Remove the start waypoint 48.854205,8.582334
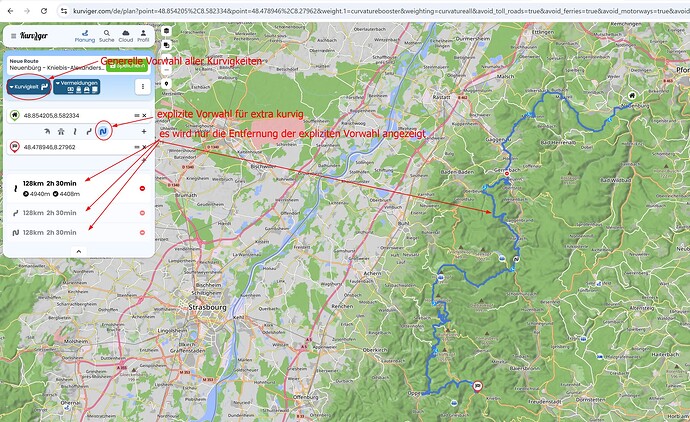Image resolution: width=690 pixels, height=422 pixels. [144, 116]
